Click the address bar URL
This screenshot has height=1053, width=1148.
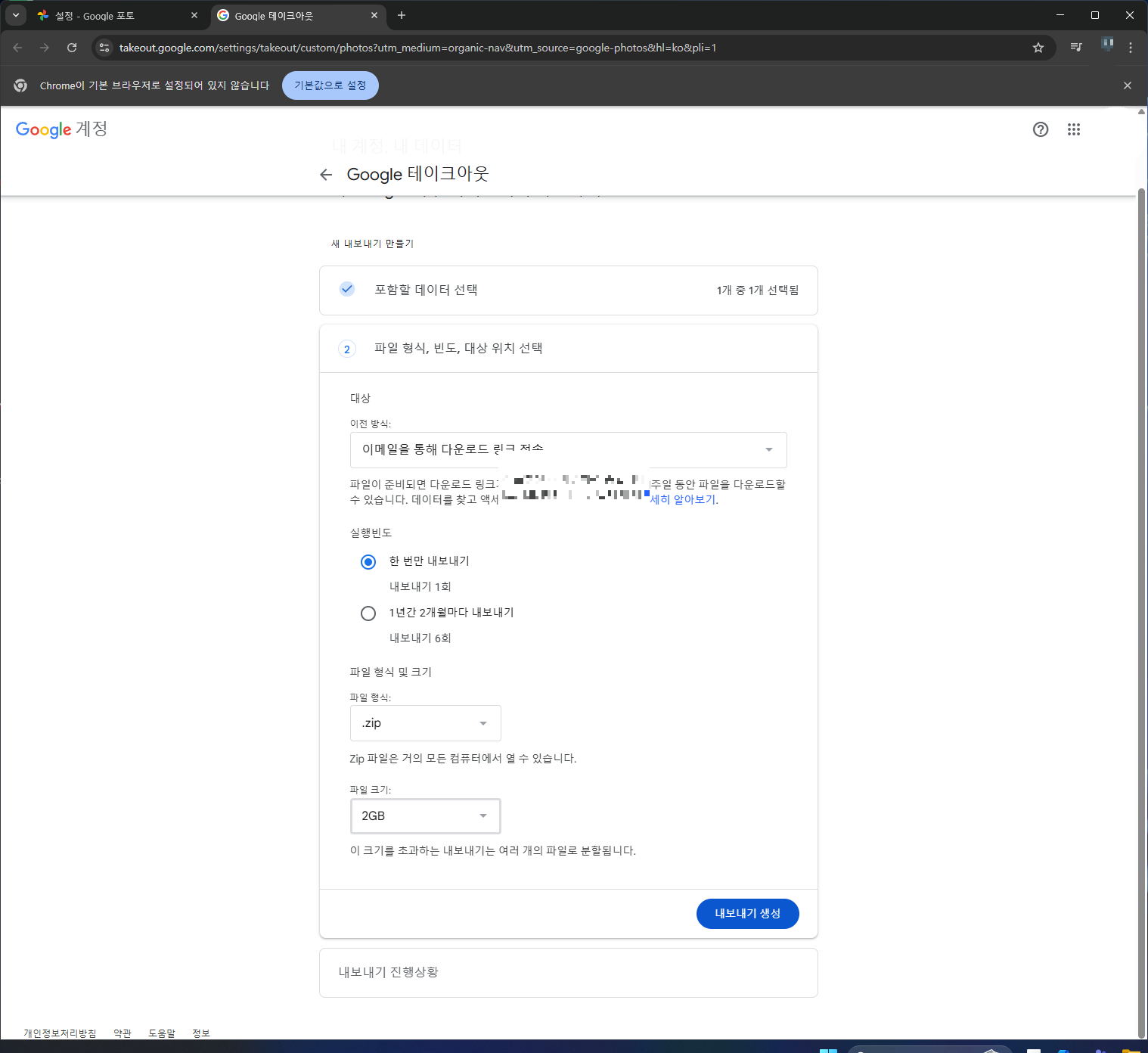click(418, 48)
